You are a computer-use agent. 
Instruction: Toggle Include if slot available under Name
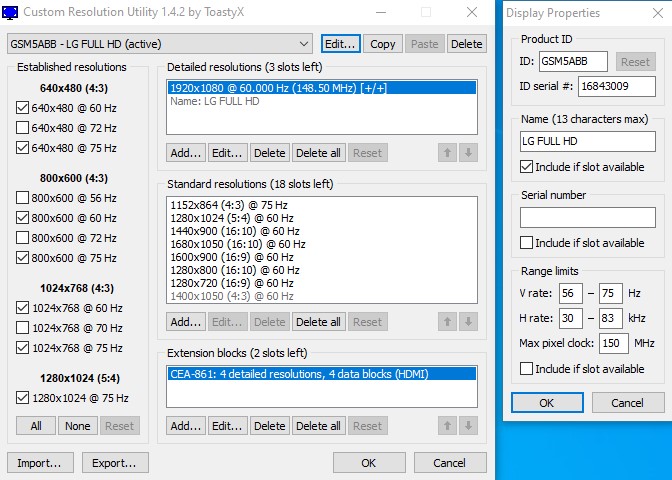(x=527, y=166)
